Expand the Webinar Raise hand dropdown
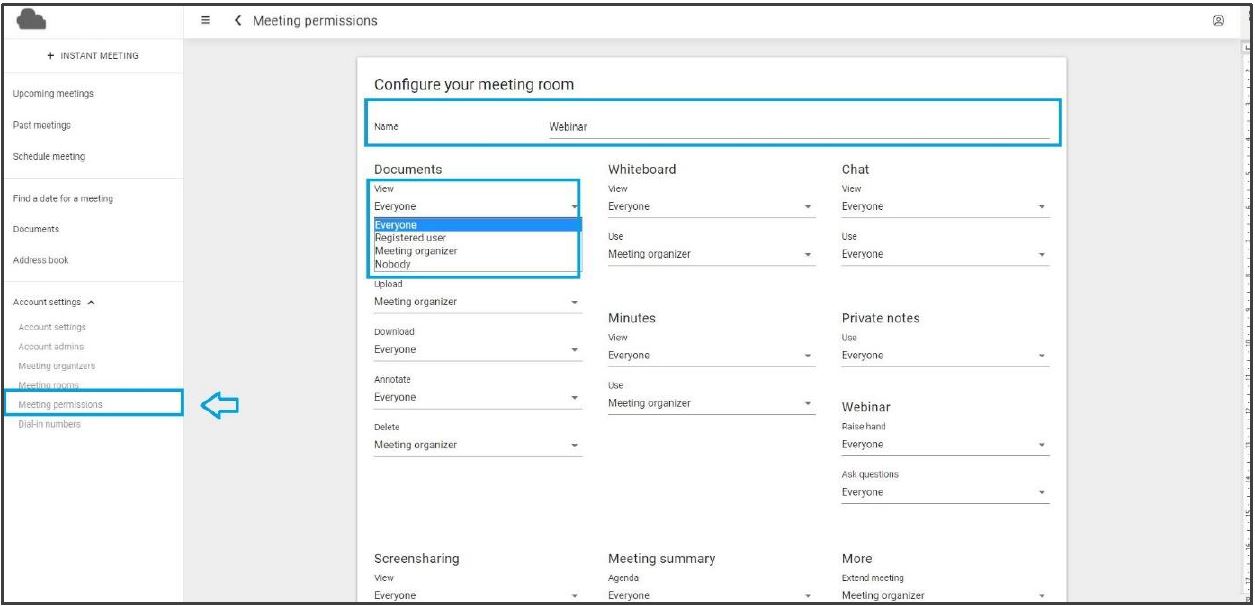The image size is (1255, 606). click(x=945, y=444)
